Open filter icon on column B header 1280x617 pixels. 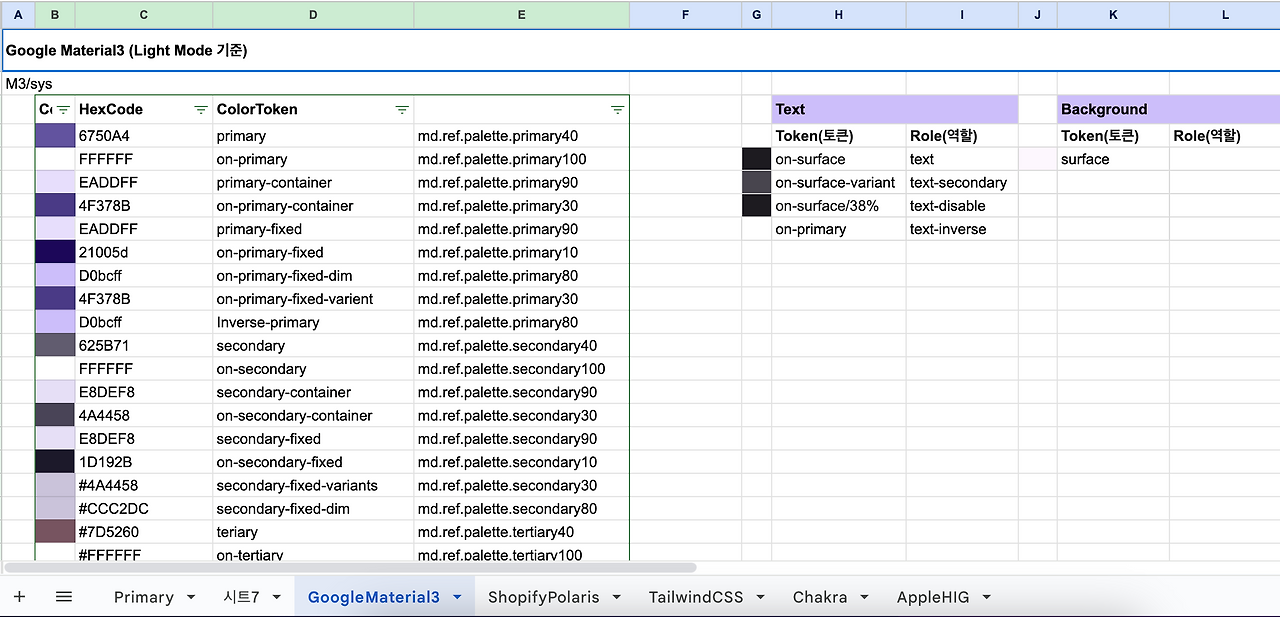click(63, 110)
